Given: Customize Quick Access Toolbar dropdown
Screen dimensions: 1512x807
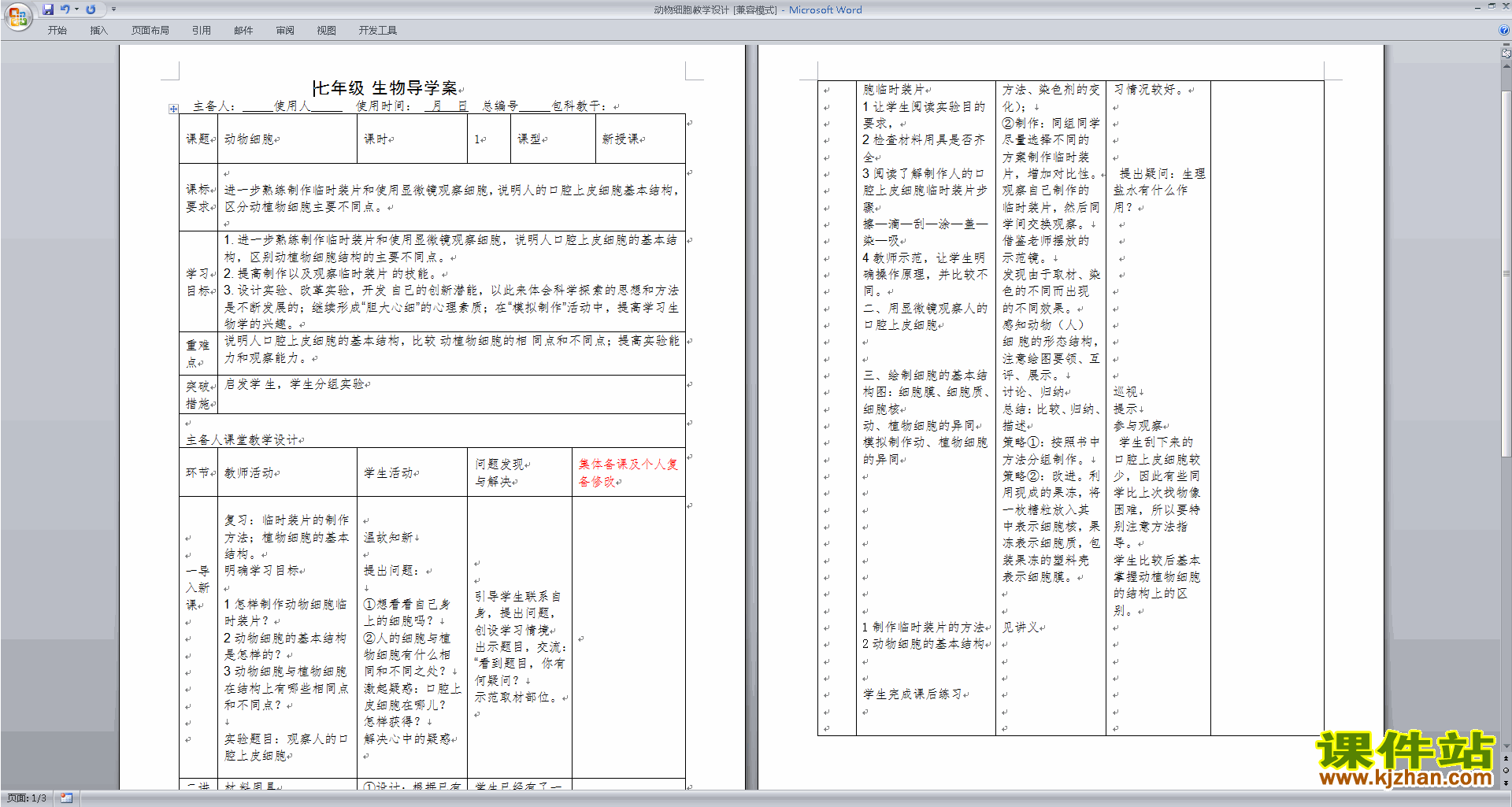Looking at the screenshot, I should tap(113, 9).
